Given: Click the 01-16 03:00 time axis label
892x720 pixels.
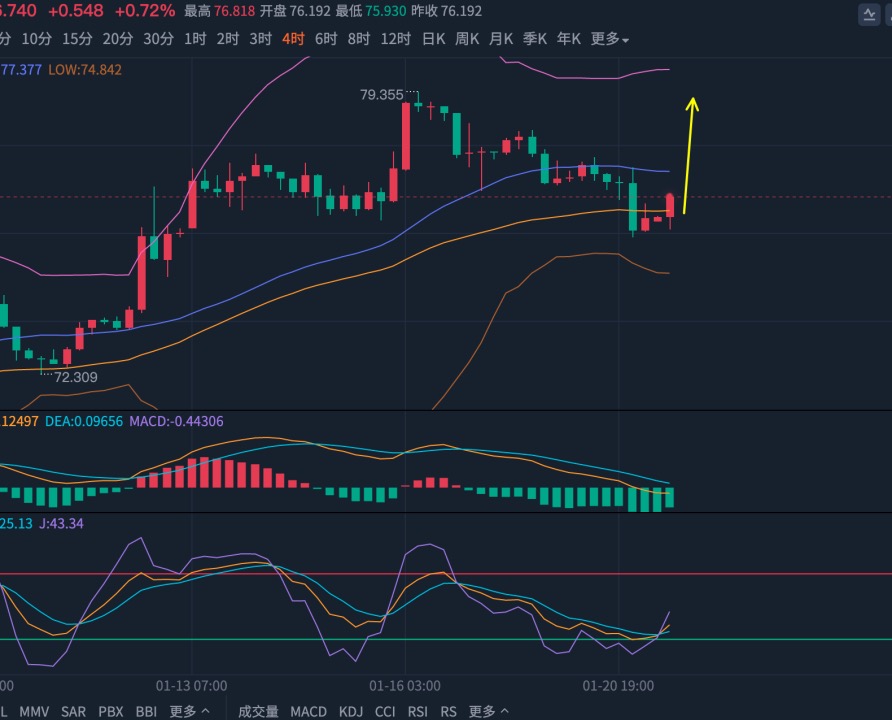Looking at the screenshot, I should pyautogui.click(x=405, y=686).
